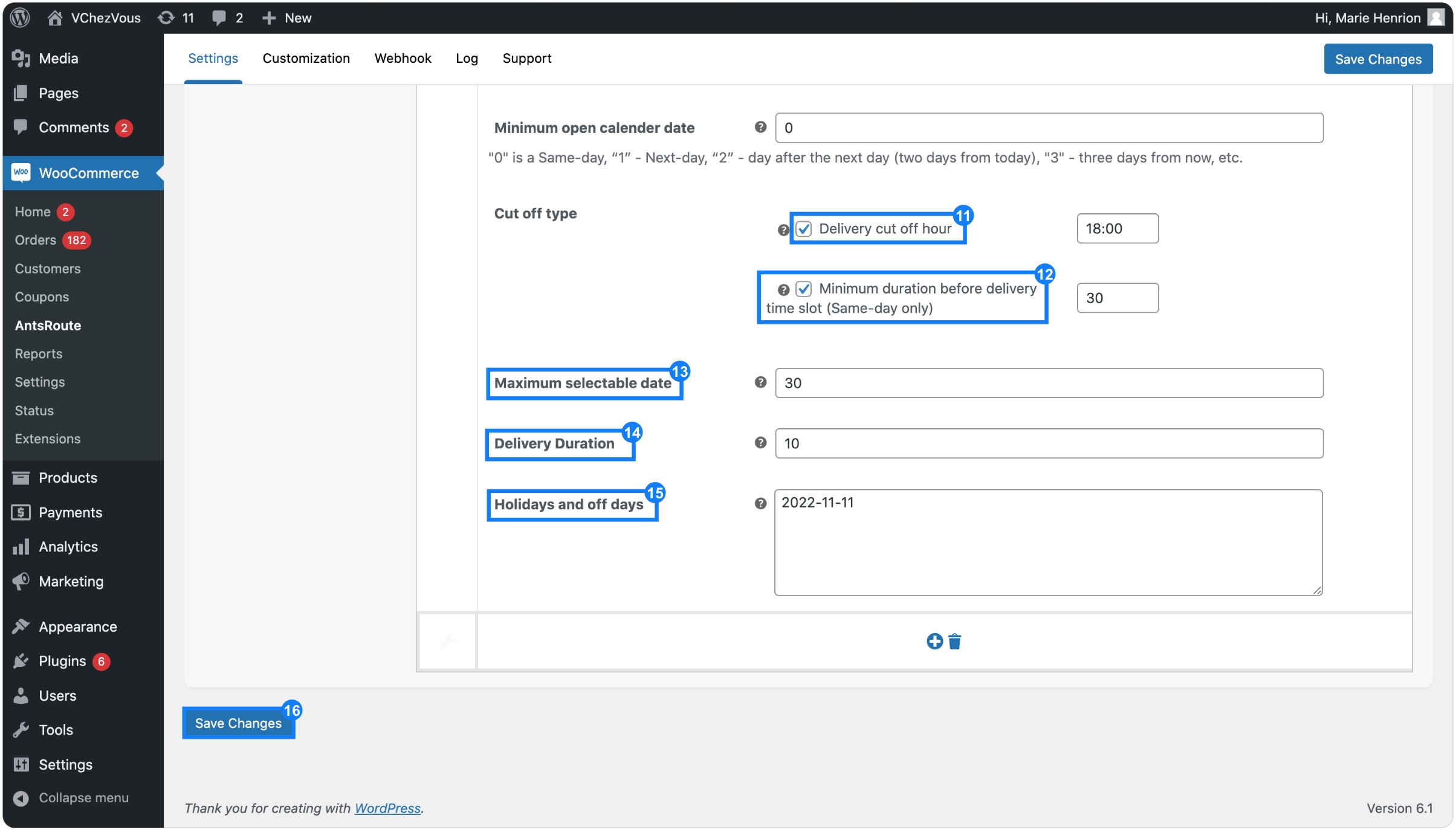Click the delete row trash icon
Image resolution: width=1456 pixels, height=830 pixels.
955,641
